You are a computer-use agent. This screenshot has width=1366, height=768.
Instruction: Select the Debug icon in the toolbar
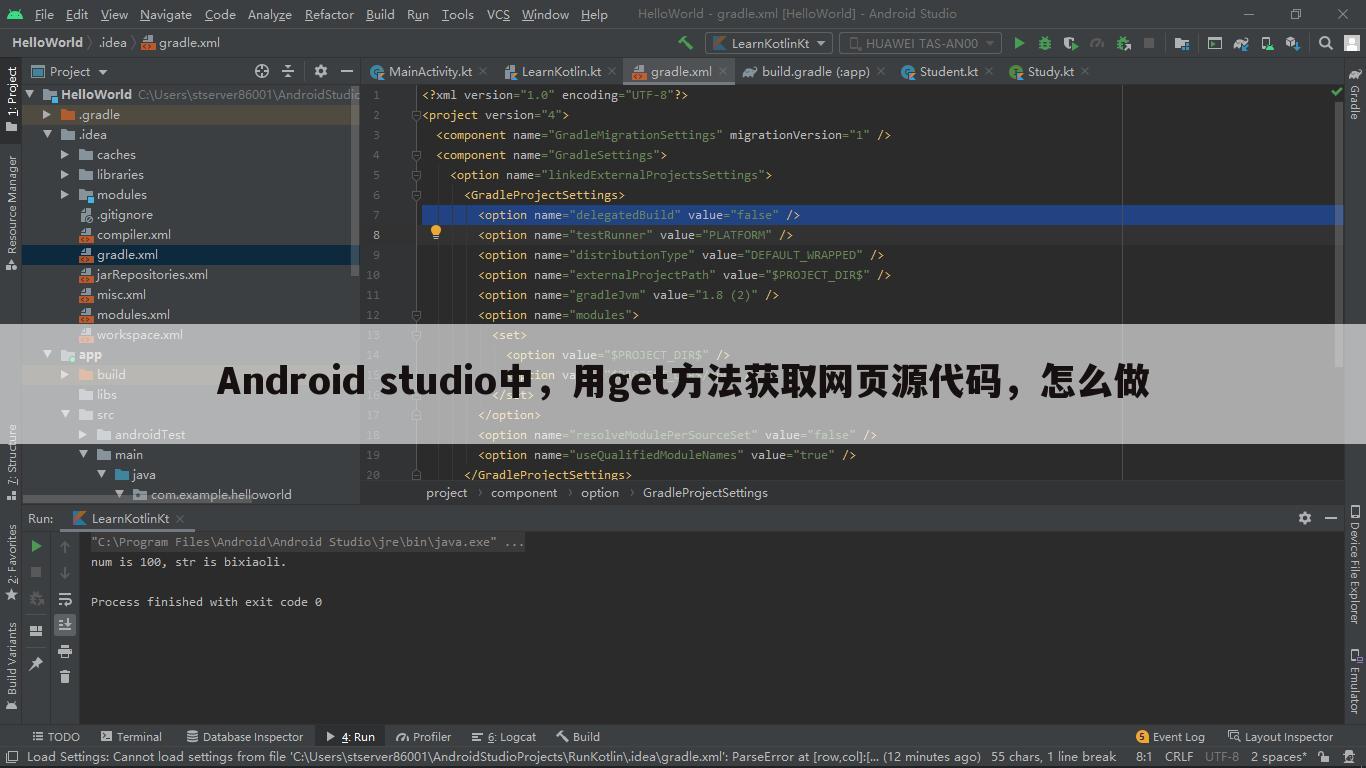1043,43
